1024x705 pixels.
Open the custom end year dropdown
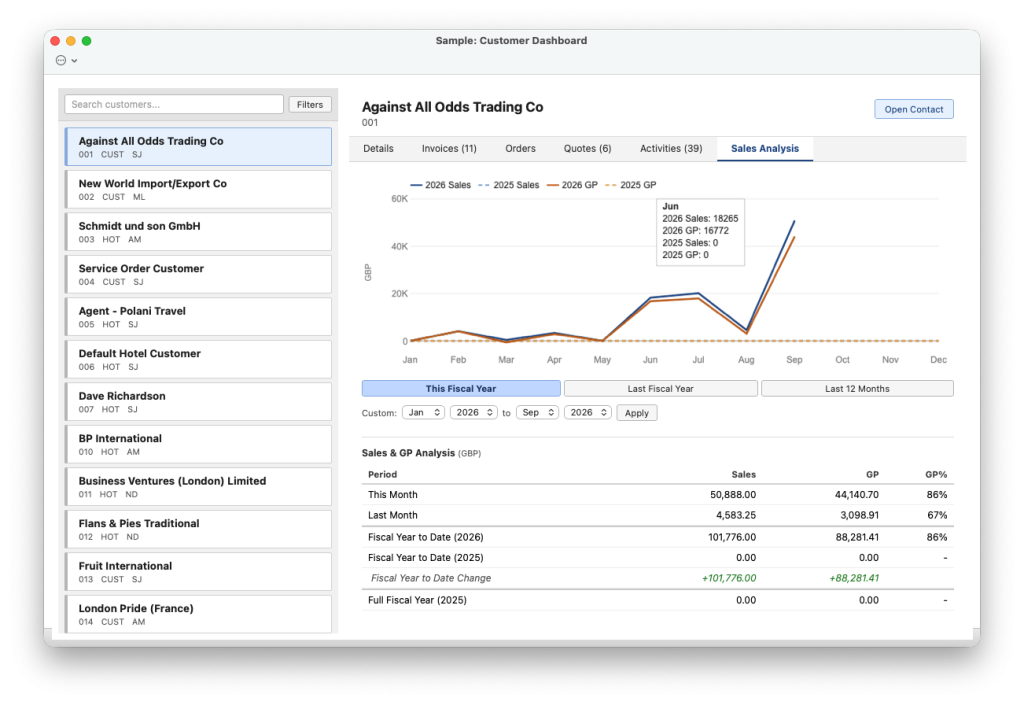coord(588,413)
